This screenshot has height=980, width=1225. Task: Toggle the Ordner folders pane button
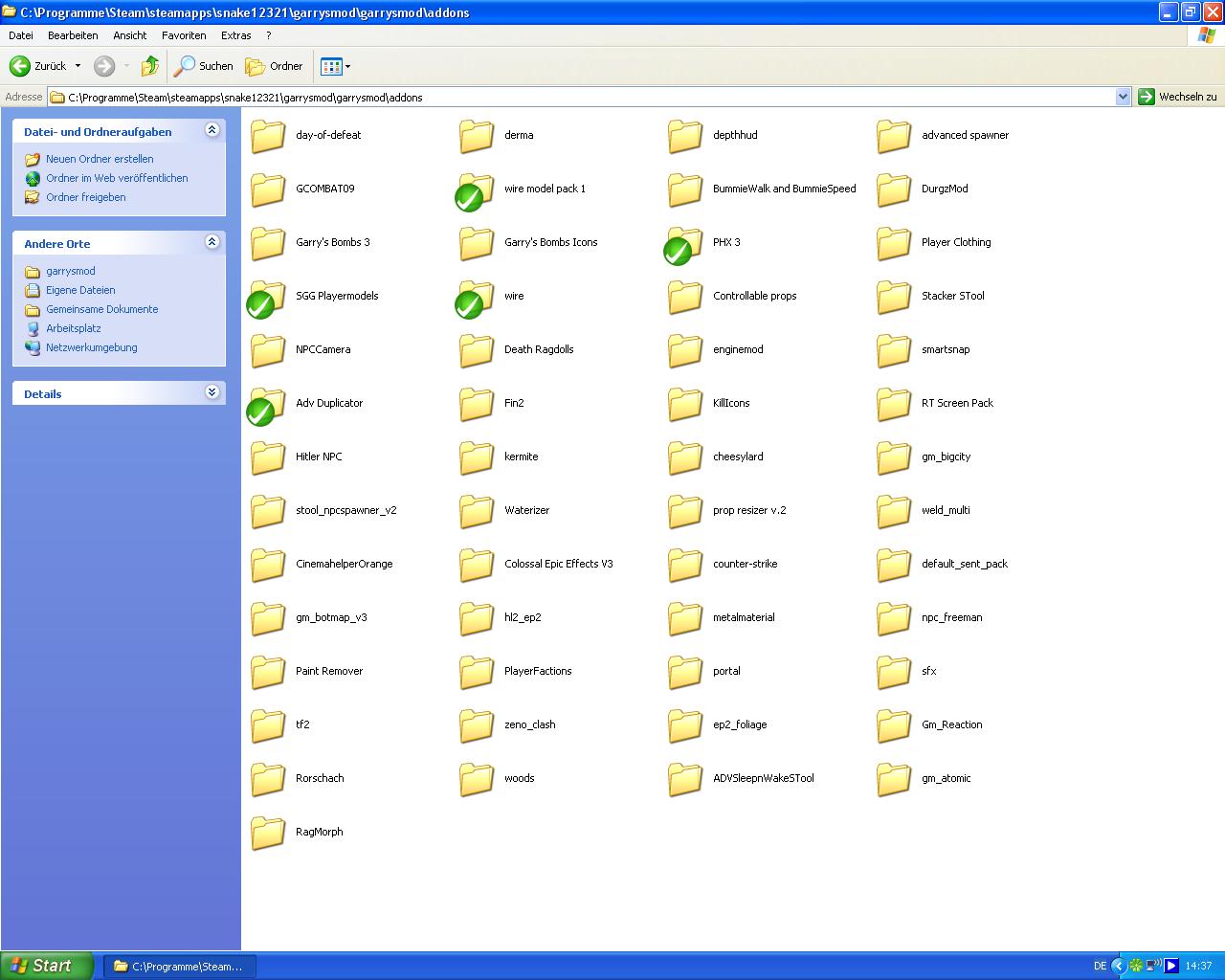coord(275,66)
